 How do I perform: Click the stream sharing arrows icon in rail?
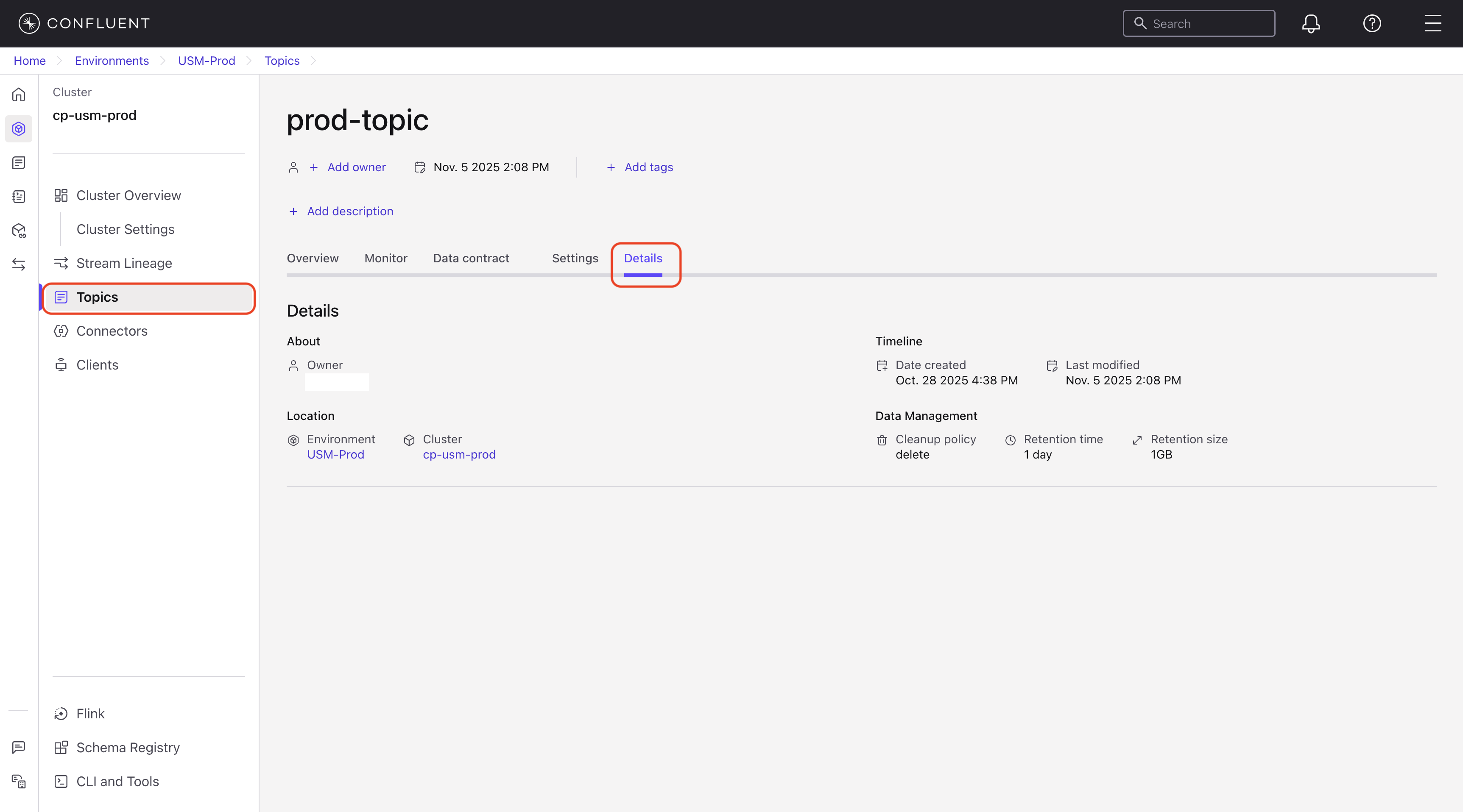[x=19, y=264]
